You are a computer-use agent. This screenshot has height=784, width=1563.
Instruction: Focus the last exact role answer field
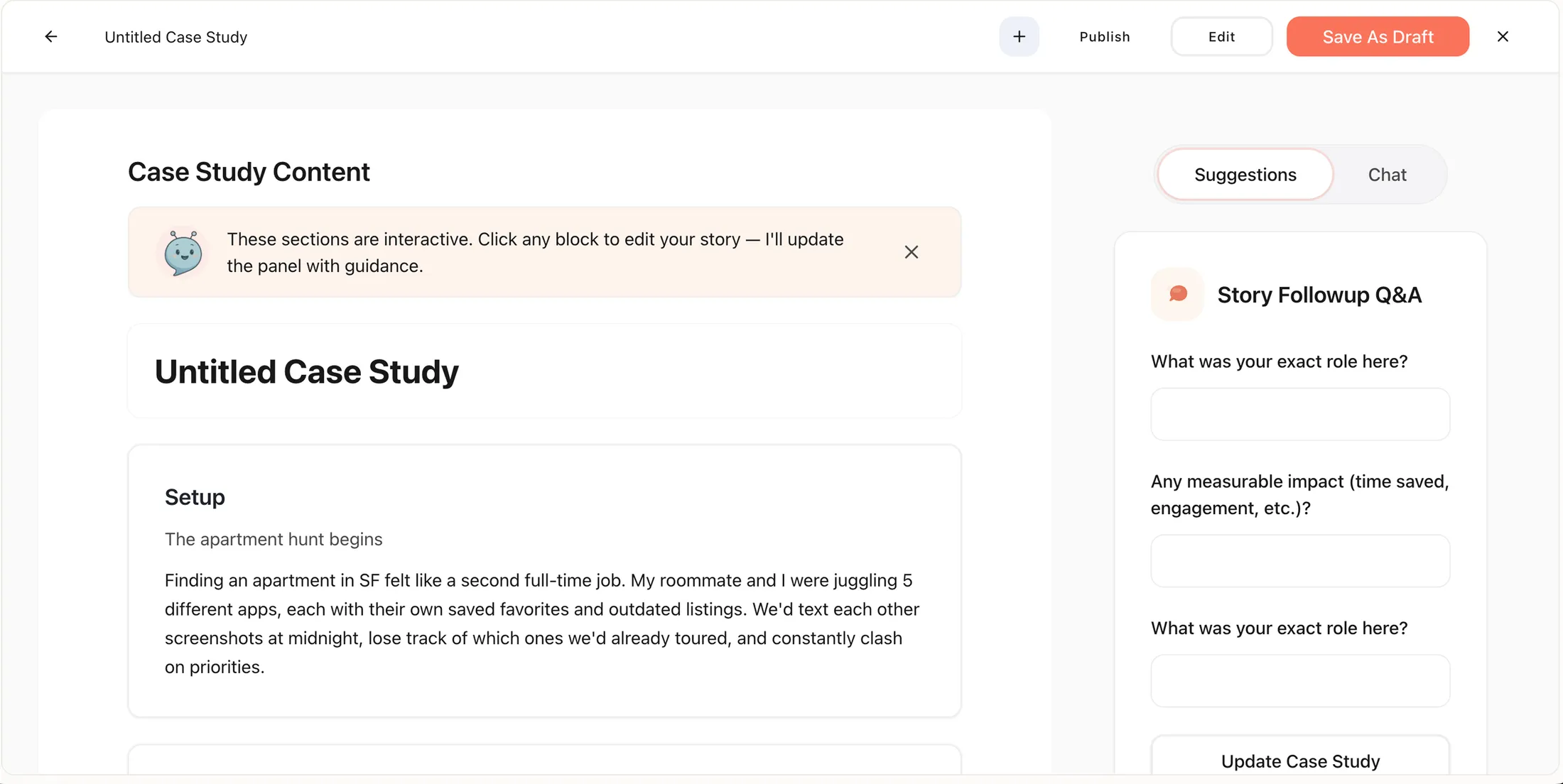tap(1300, 680)
